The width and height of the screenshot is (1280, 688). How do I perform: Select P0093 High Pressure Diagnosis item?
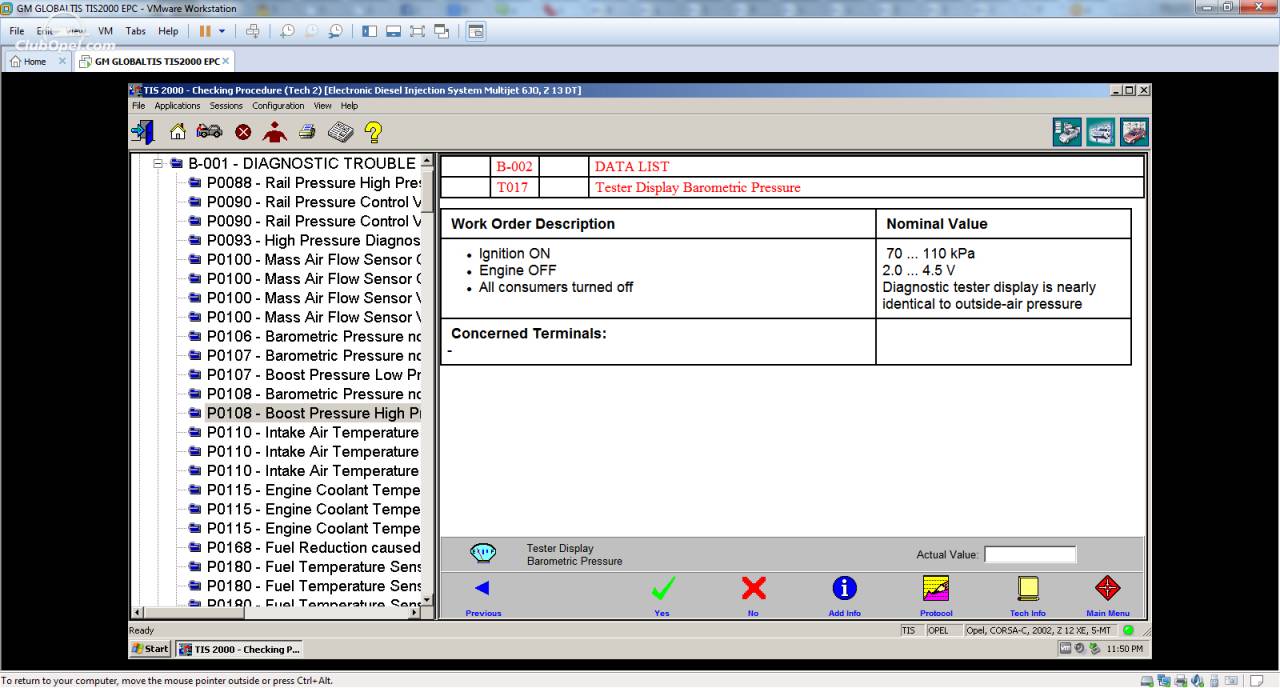coord(313,240)
